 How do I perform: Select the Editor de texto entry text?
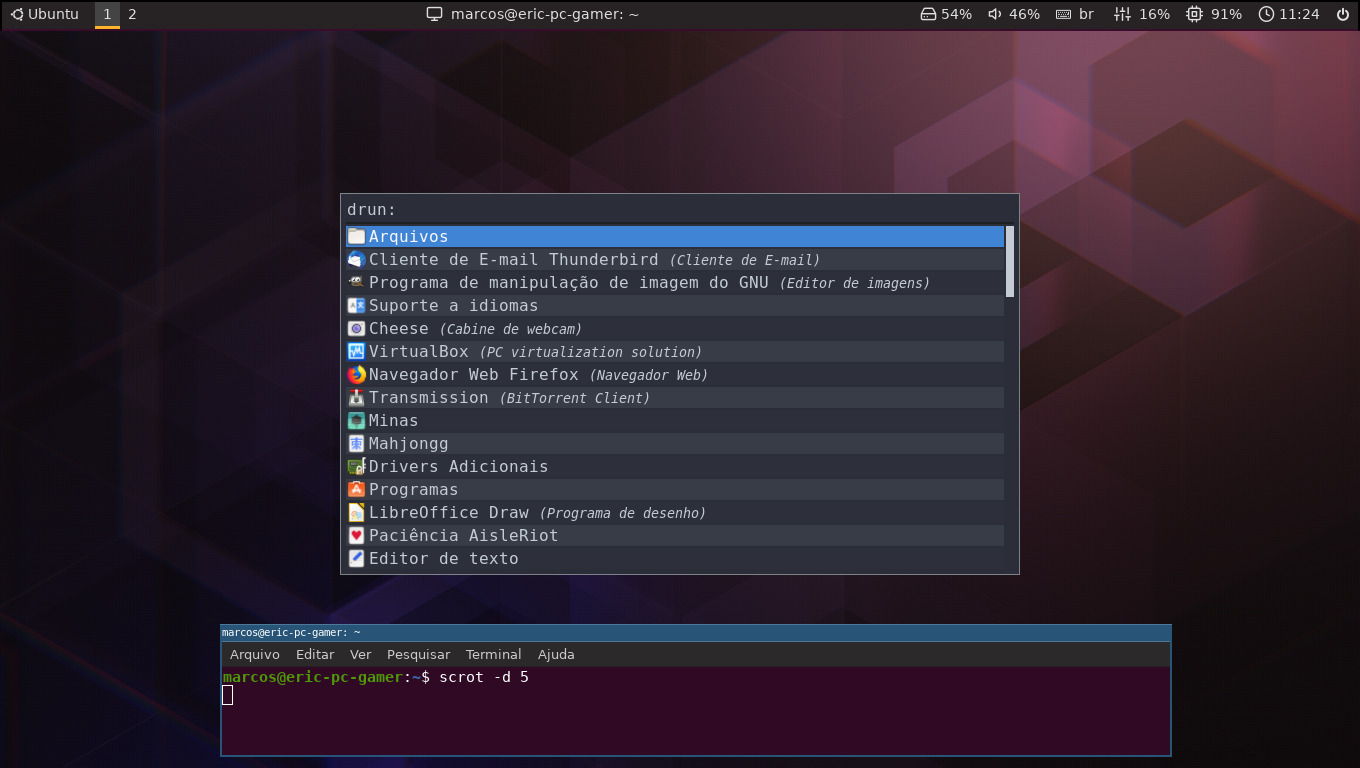(443, 558)
